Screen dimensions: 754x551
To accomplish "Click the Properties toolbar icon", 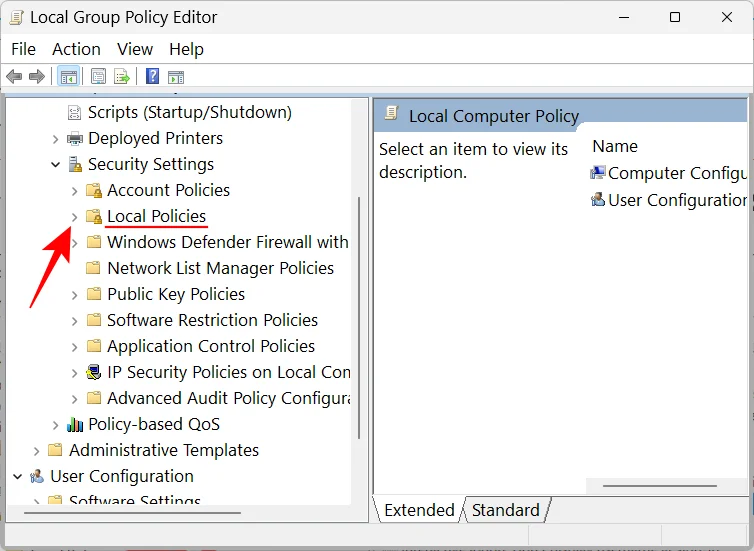I will click(98, 76).
